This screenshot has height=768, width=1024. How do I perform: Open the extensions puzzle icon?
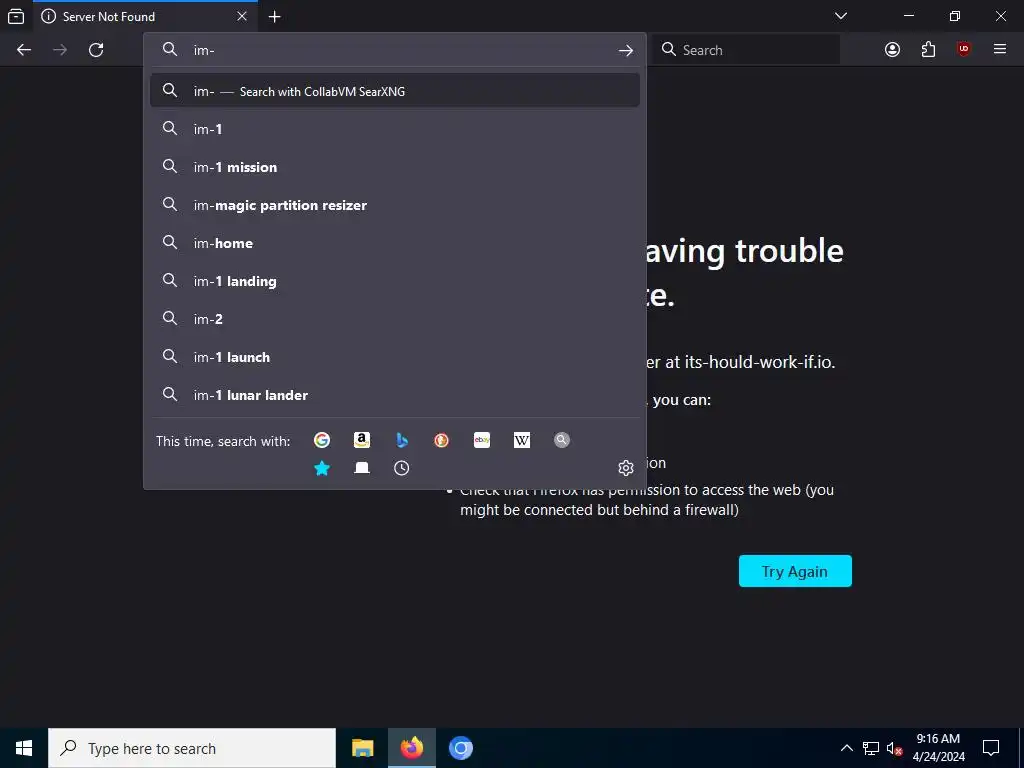point(928,50)
